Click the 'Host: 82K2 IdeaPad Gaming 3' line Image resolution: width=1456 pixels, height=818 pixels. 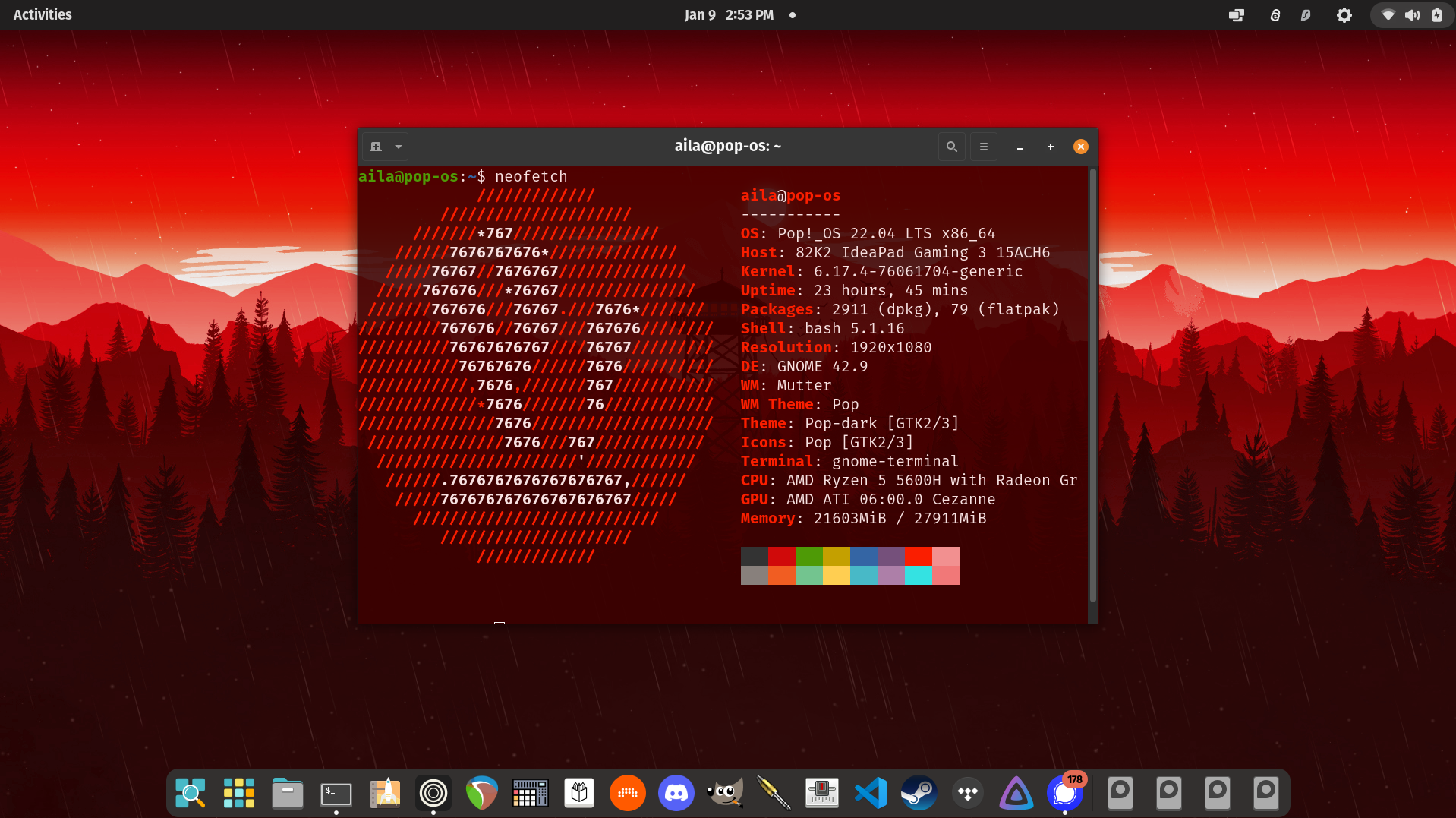click(896, 252)
